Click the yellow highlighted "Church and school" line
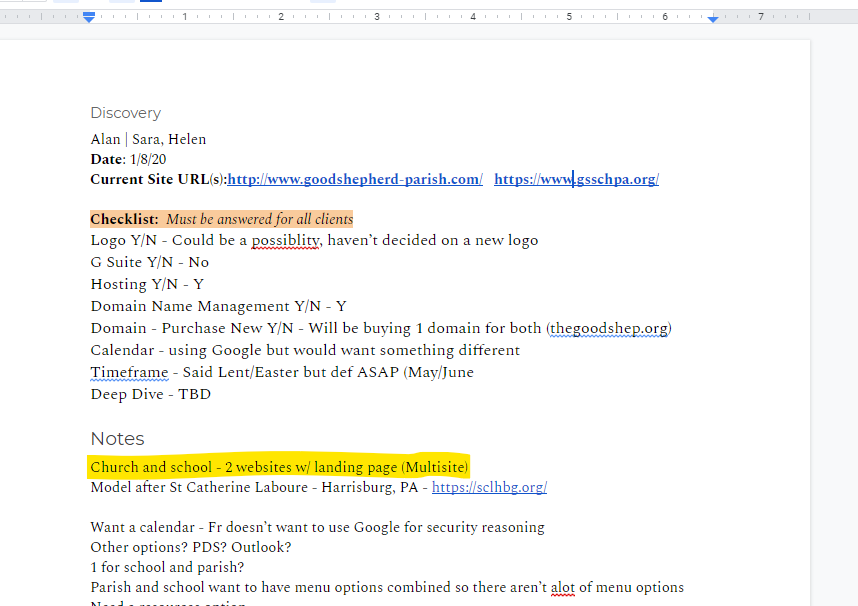Screen dimensions: 858x606 [x=279, y=467]
